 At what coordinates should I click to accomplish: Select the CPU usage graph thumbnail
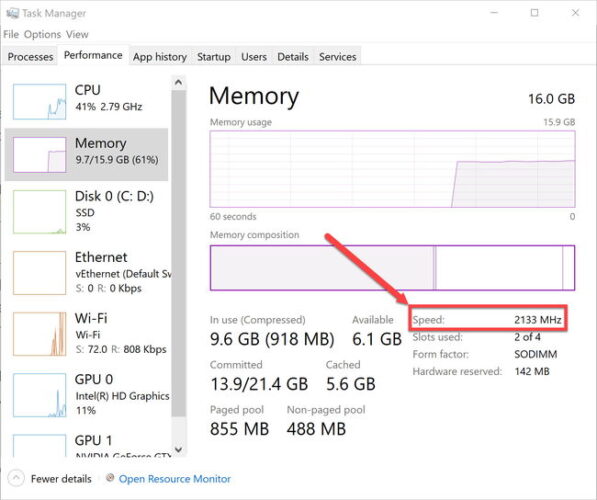[x=39, y=102]
